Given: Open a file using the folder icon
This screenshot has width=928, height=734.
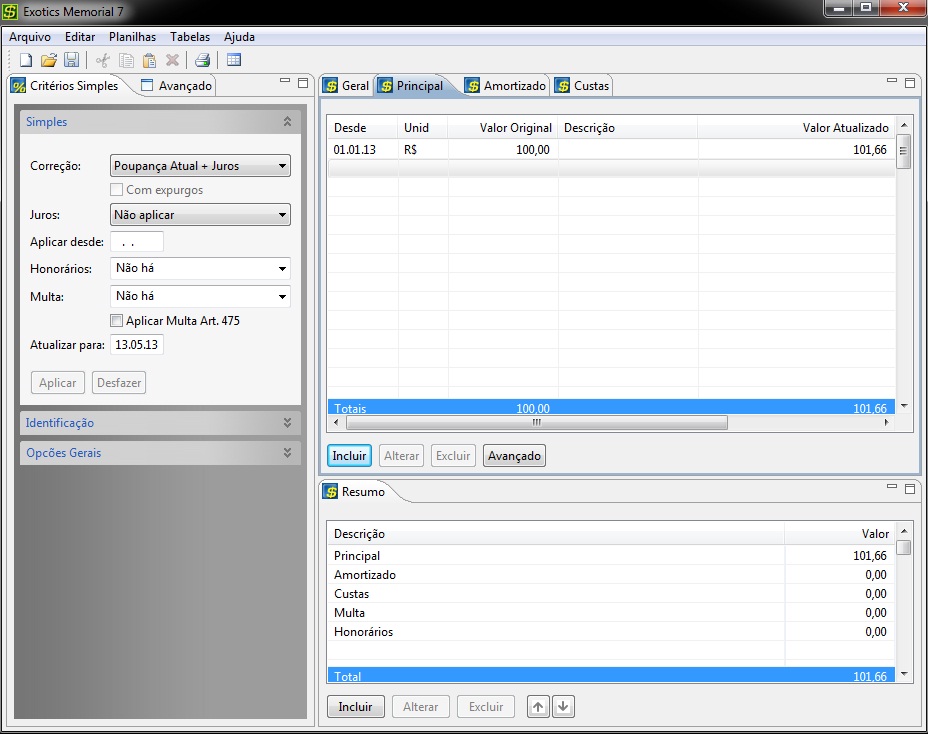Looking at the screenshot, I should (49, 60).
